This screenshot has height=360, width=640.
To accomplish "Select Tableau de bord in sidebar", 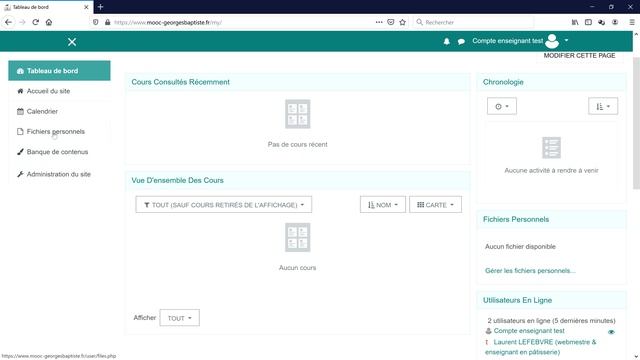I will click(x=59, y=71).
